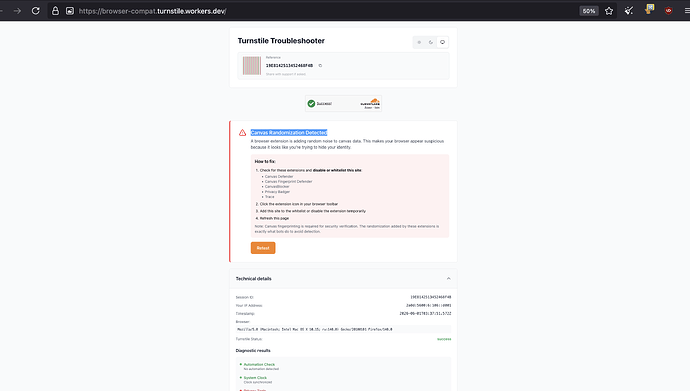Click the System Clock result
690x391 pixels.
(x=255, y=378)
